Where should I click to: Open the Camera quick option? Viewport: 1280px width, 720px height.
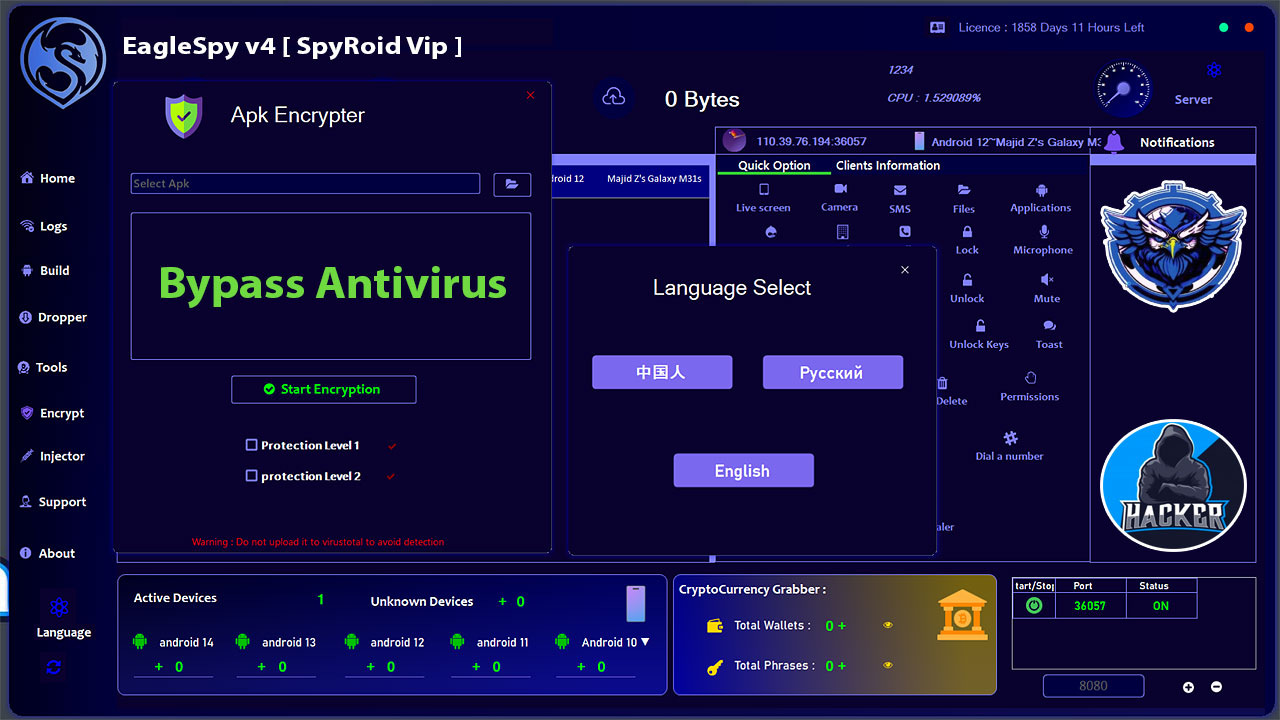pos(840,190)
